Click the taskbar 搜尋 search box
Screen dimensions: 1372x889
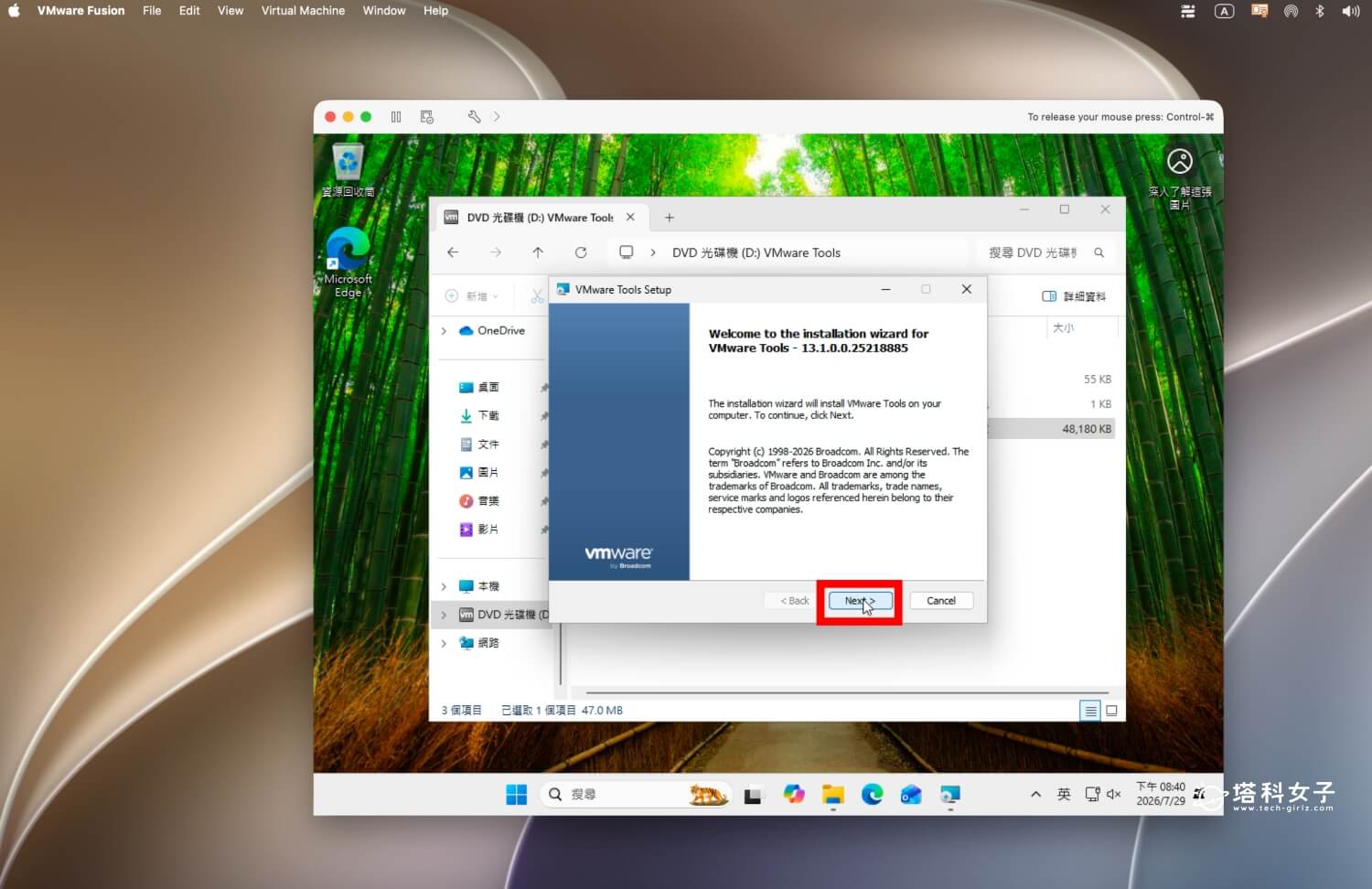pos(636,795)
